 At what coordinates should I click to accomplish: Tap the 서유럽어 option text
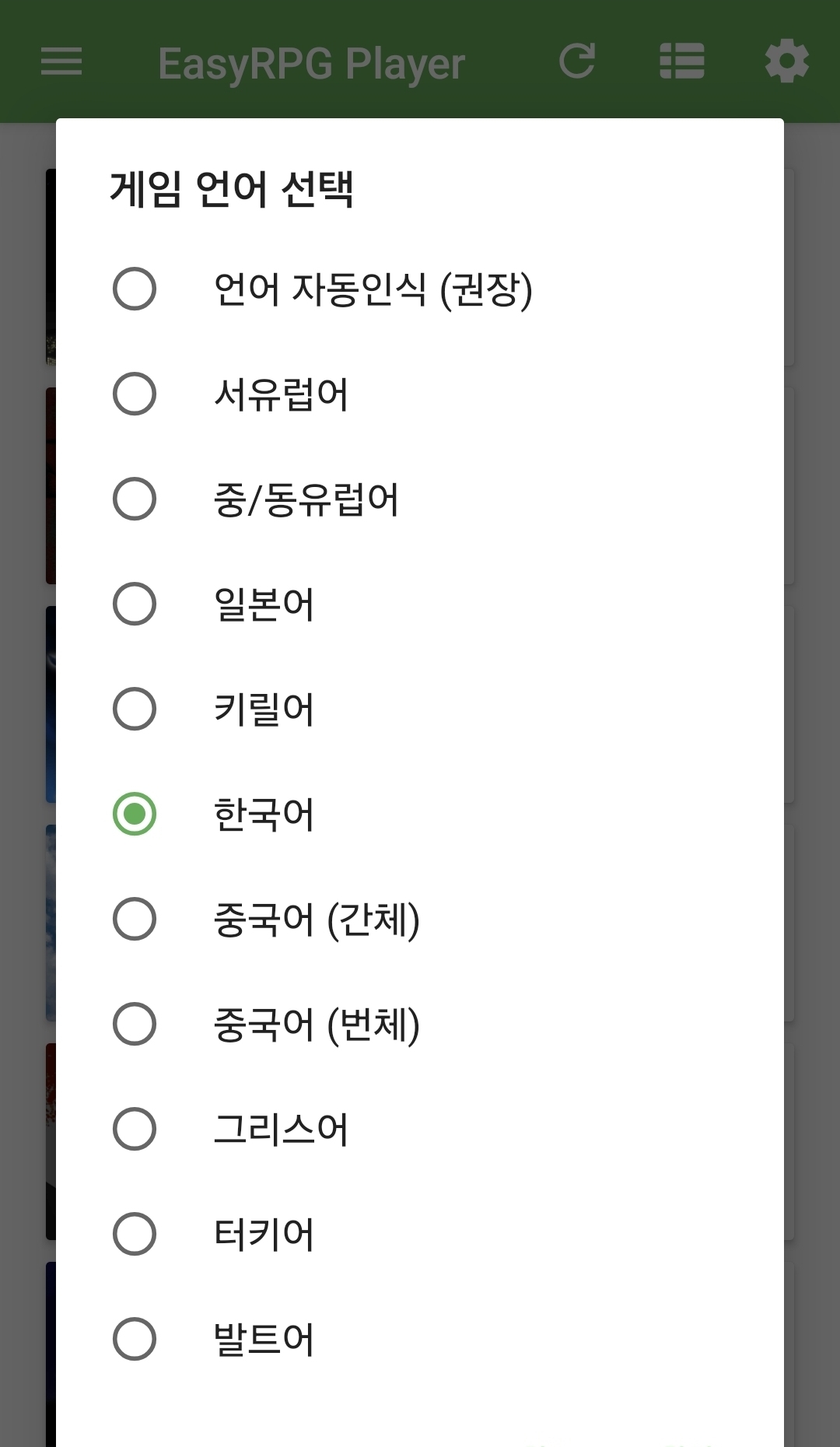tap(281, 394)
